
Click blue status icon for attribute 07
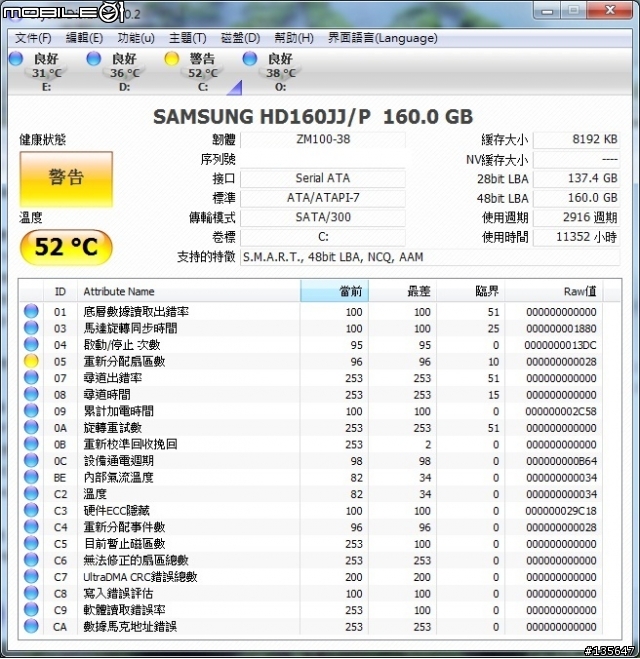click(x=31, y=377)
